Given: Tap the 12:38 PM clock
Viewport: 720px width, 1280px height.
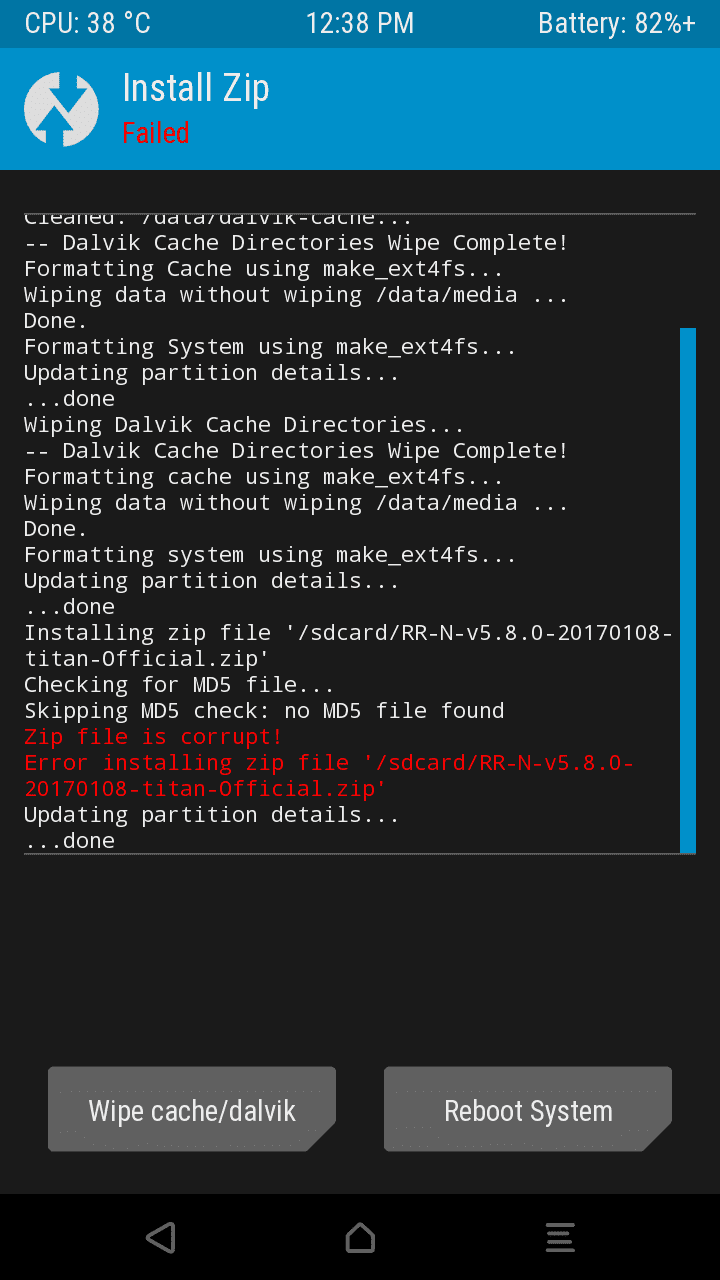Looking at the screenshot, I should click(x=360, y=24).
